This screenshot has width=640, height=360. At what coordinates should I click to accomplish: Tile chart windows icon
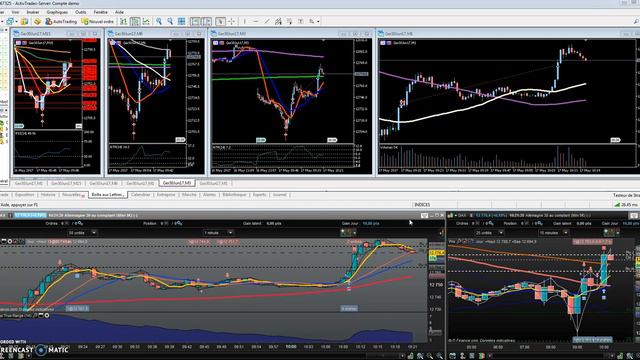tap(182, 21)
